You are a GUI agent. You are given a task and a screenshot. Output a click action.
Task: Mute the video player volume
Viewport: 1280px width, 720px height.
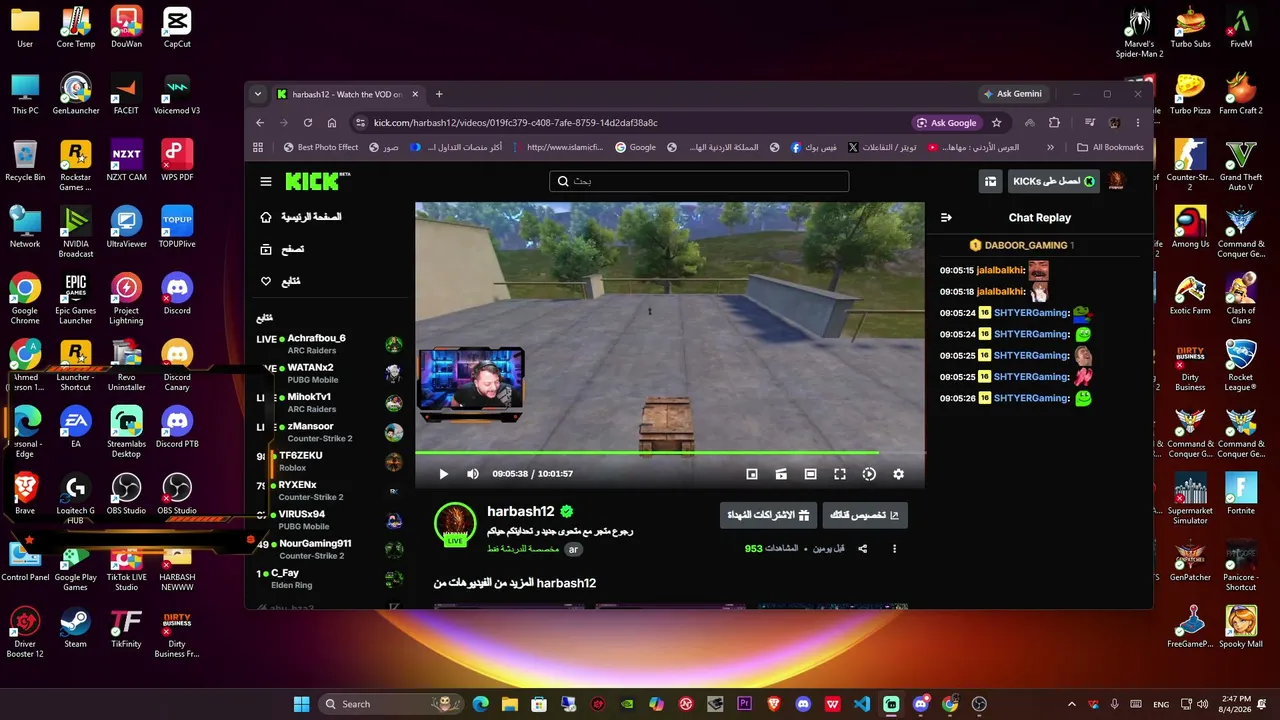(x=473, y=474)
